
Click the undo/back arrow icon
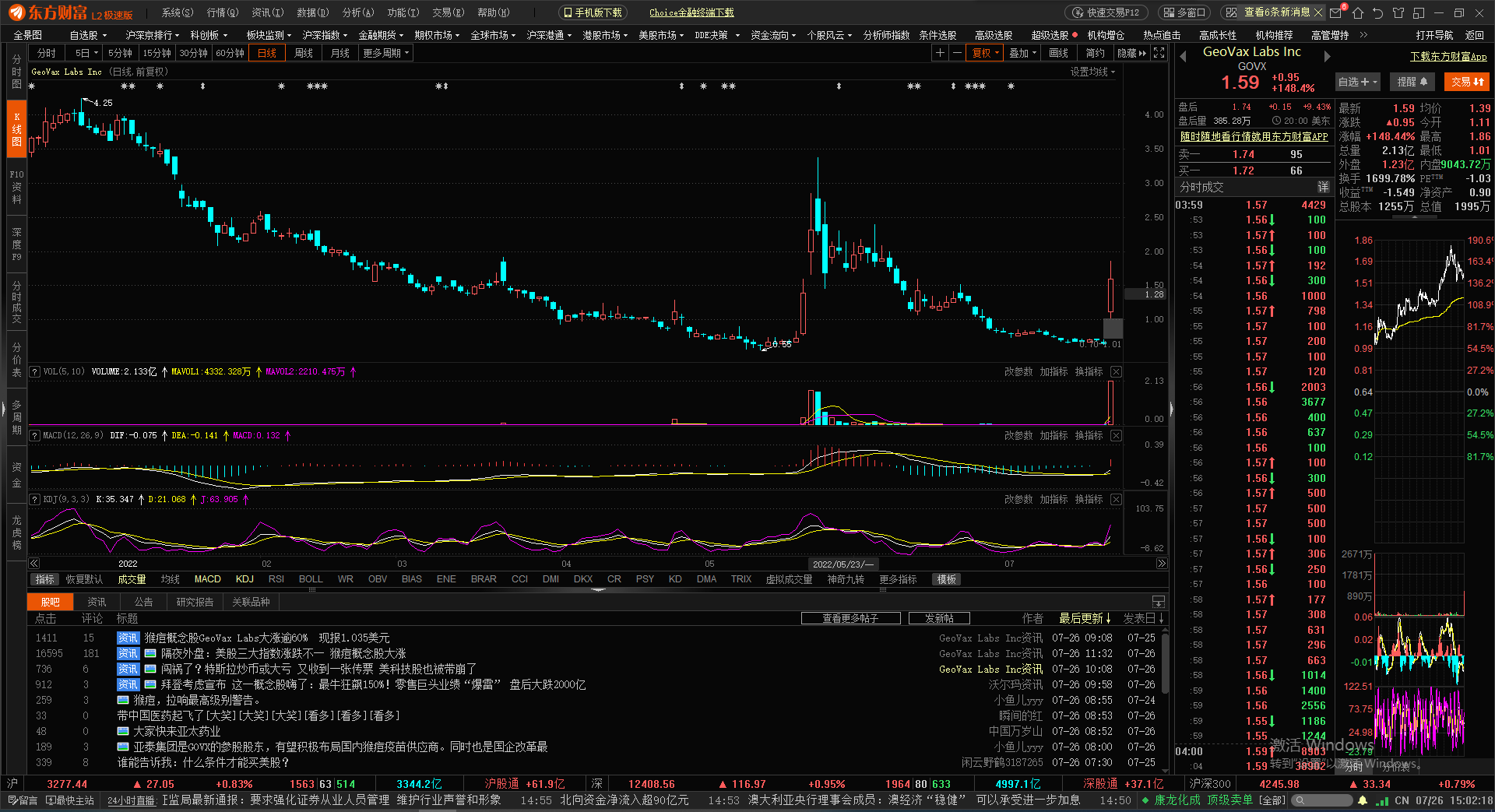[1378, 12]
